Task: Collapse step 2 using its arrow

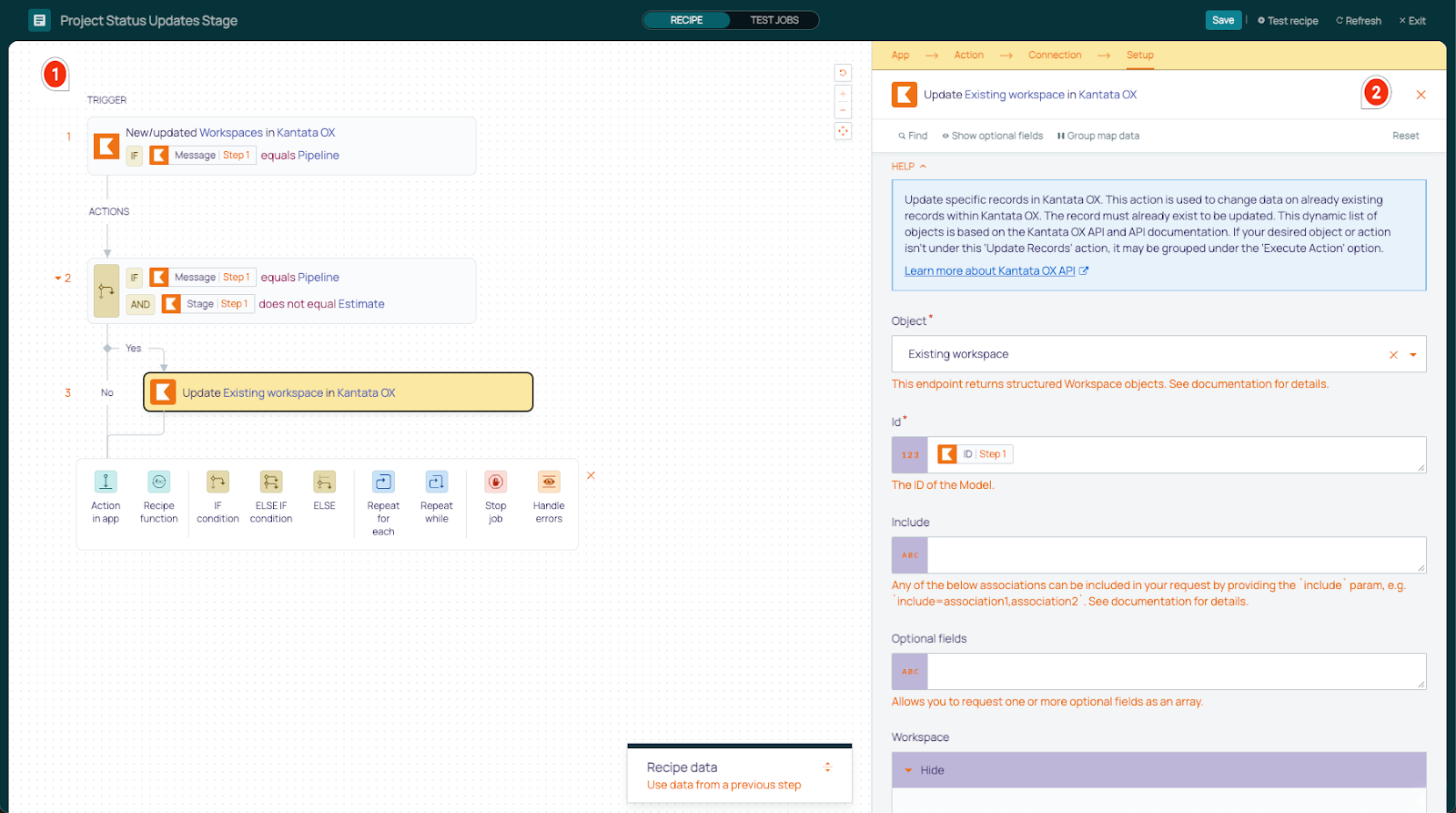Action: tap(58, 279)
